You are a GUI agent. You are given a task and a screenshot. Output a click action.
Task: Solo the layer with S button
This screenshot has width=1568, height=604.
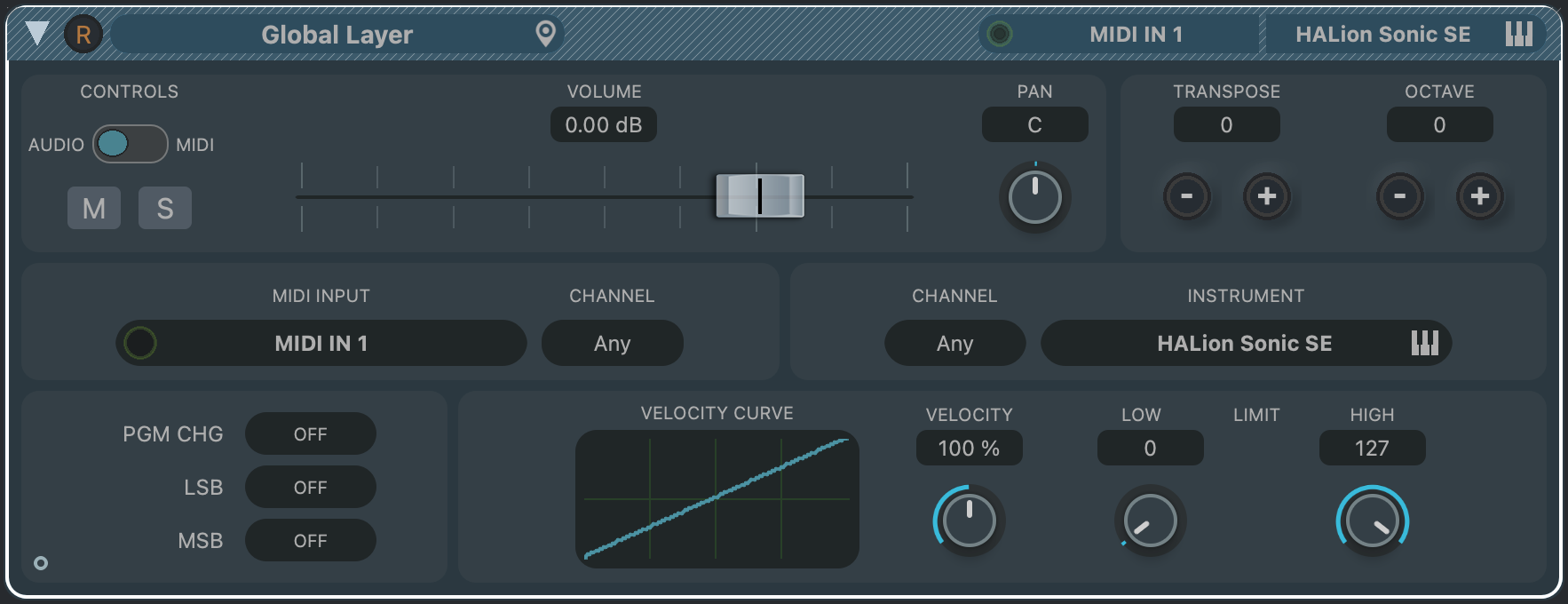coord(165,208)
